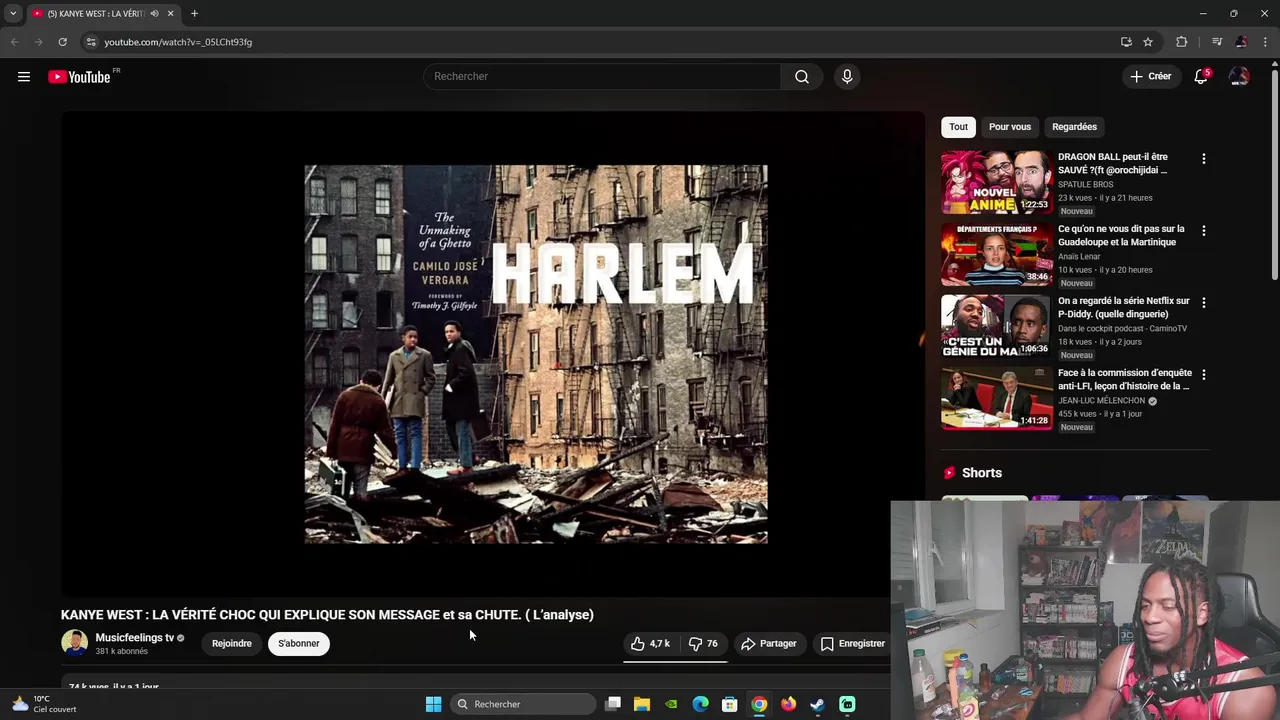Bookmark this page with the star
This screenshot has width=1280, height=720.
pyautogui.click(x=1148, y=42)
